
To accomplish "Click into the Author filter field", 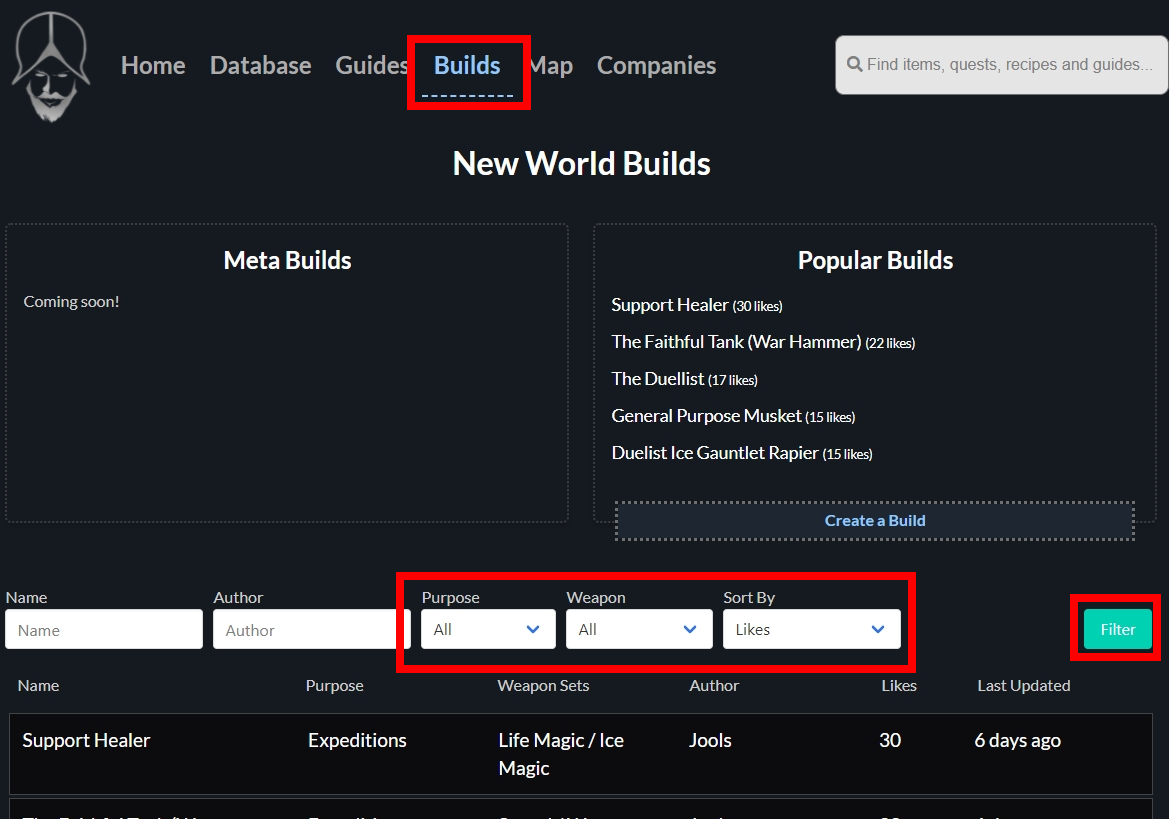I will 312,630.
